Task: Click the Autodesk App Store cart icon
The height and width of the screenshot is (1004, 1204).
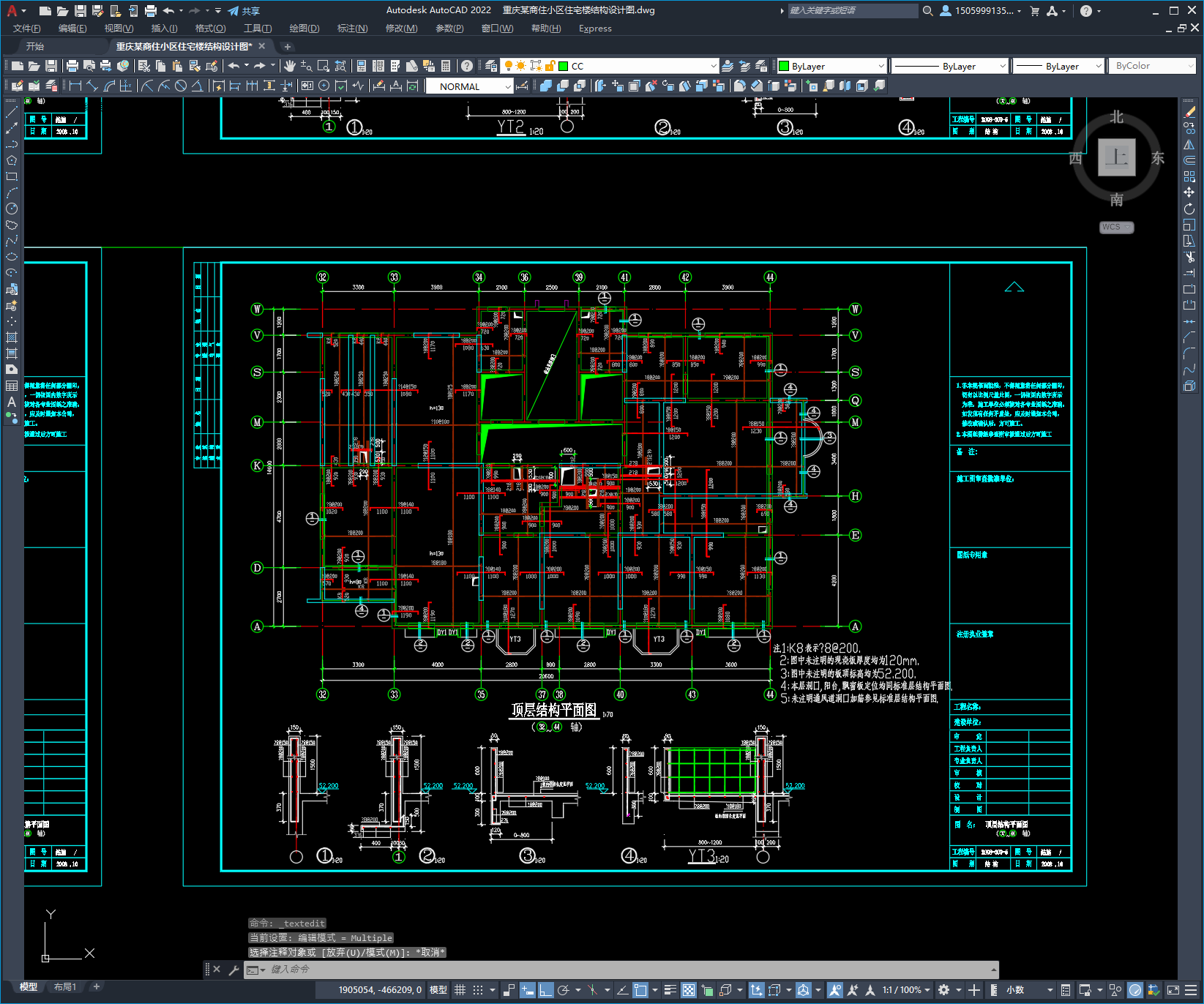Action: (x=1034, y=11)
